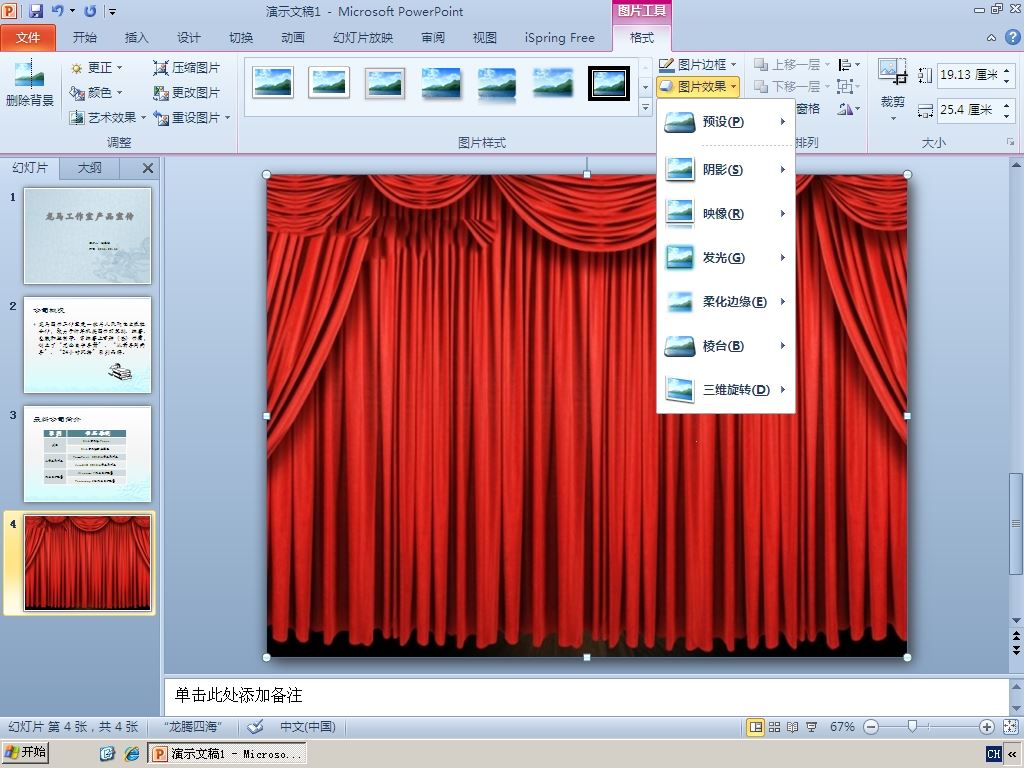Collapse the Picture Effects (图片效果) menu button

pos(697,86)
